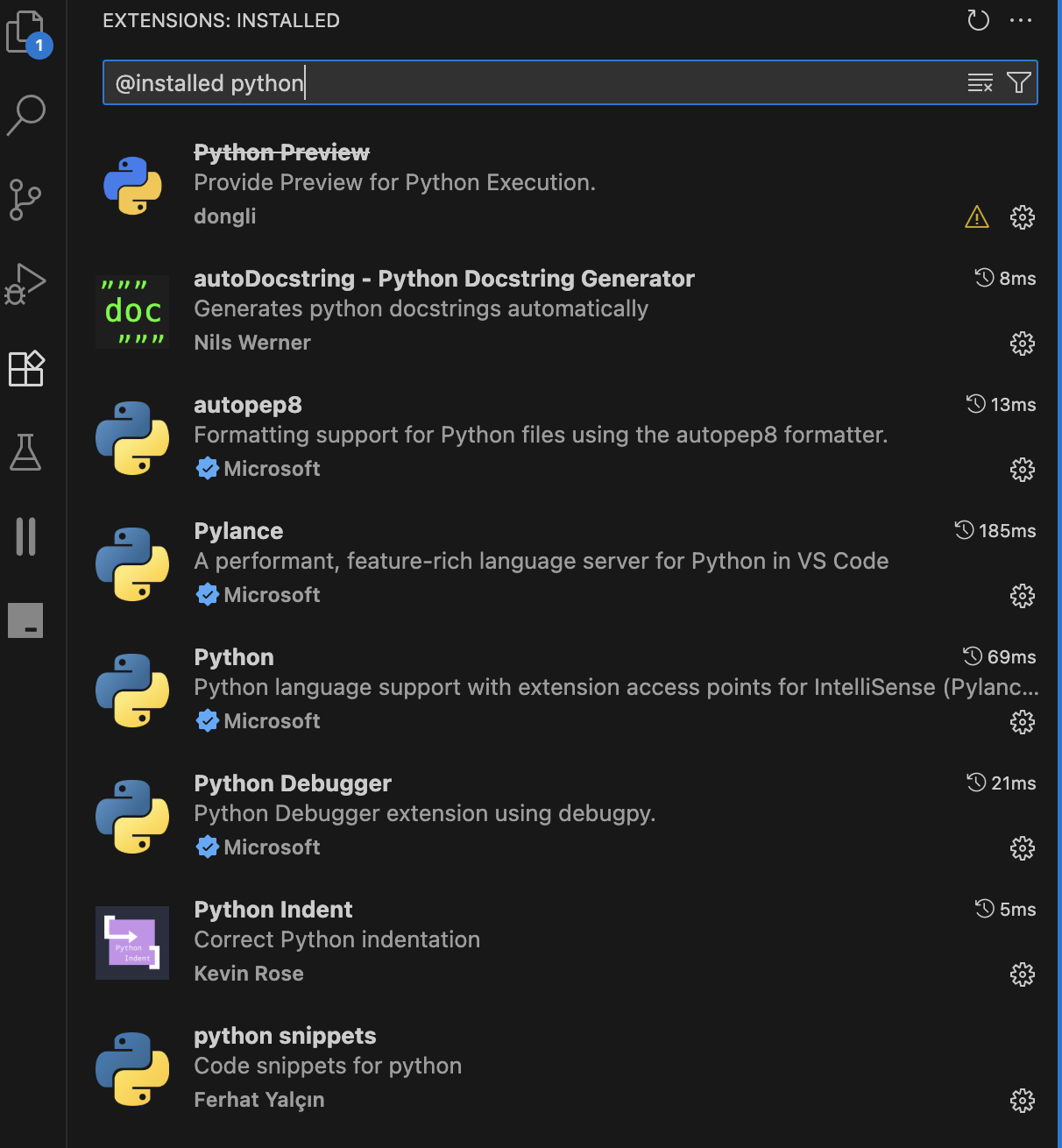Click publisher name dongli
The image size is (1062, 1148).
click(225, 216)
